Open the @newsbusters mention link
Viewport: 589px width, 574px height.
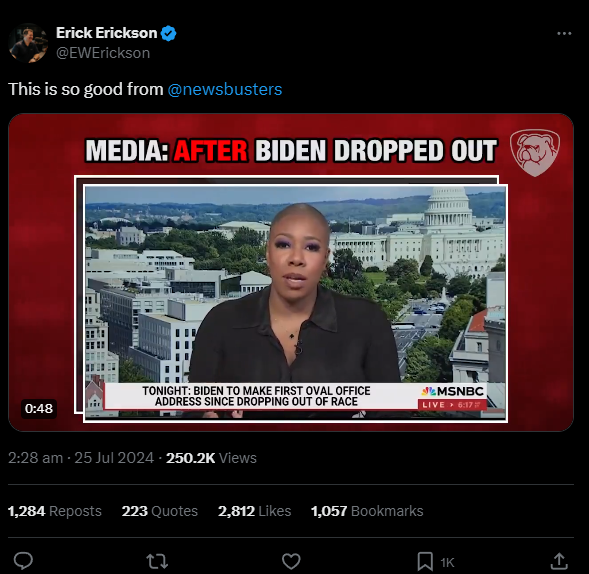click(225, 89)
